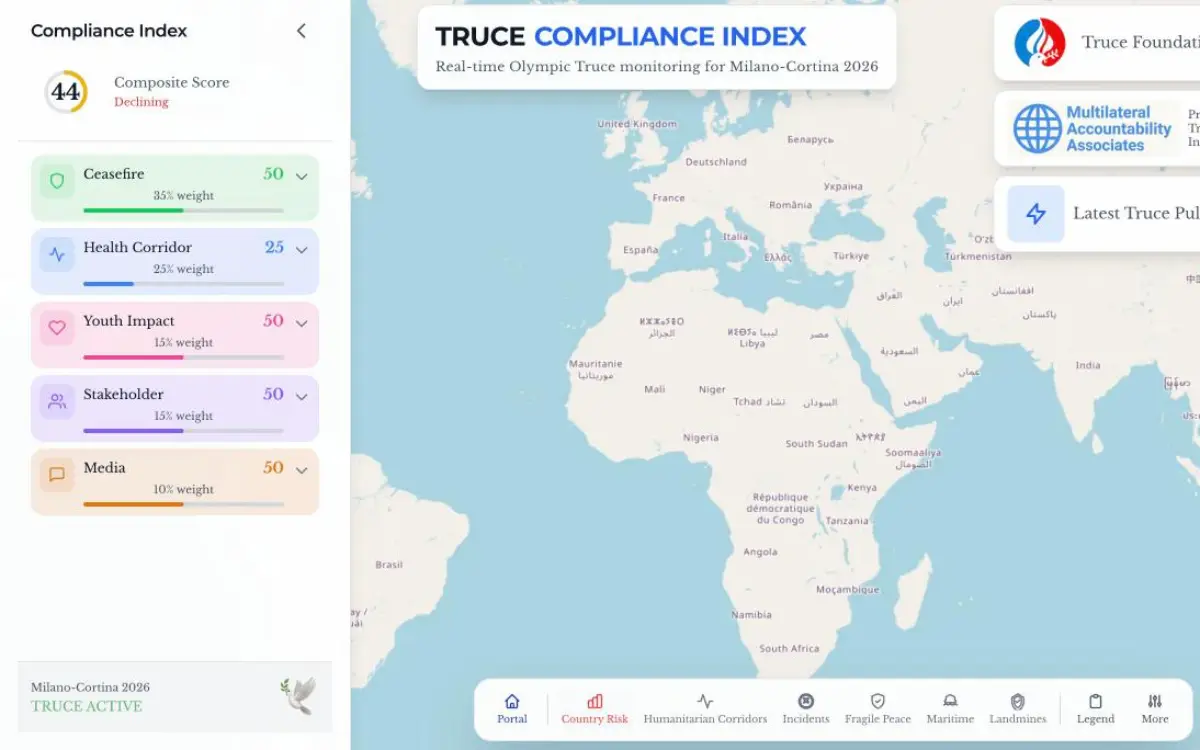Click the Health Corridor score value 25
Viewport: 1200px width, 750px height.
coord(274,247)
